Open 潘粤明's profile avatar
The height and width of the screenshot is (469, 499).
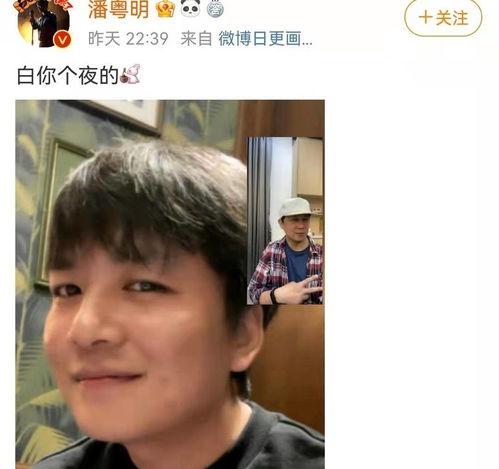tap(44, 22)
